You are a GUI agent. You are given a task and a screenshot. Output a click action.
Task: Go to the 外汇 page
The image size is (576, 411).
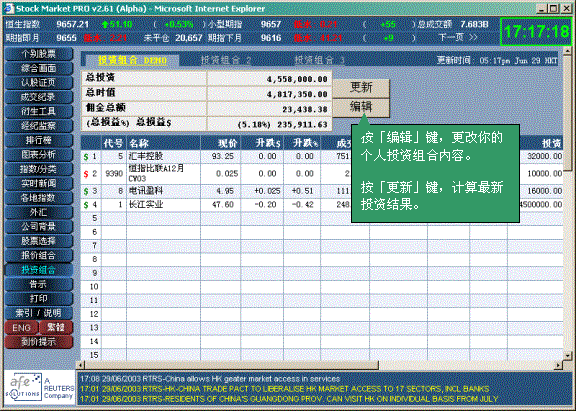point(39,212)
